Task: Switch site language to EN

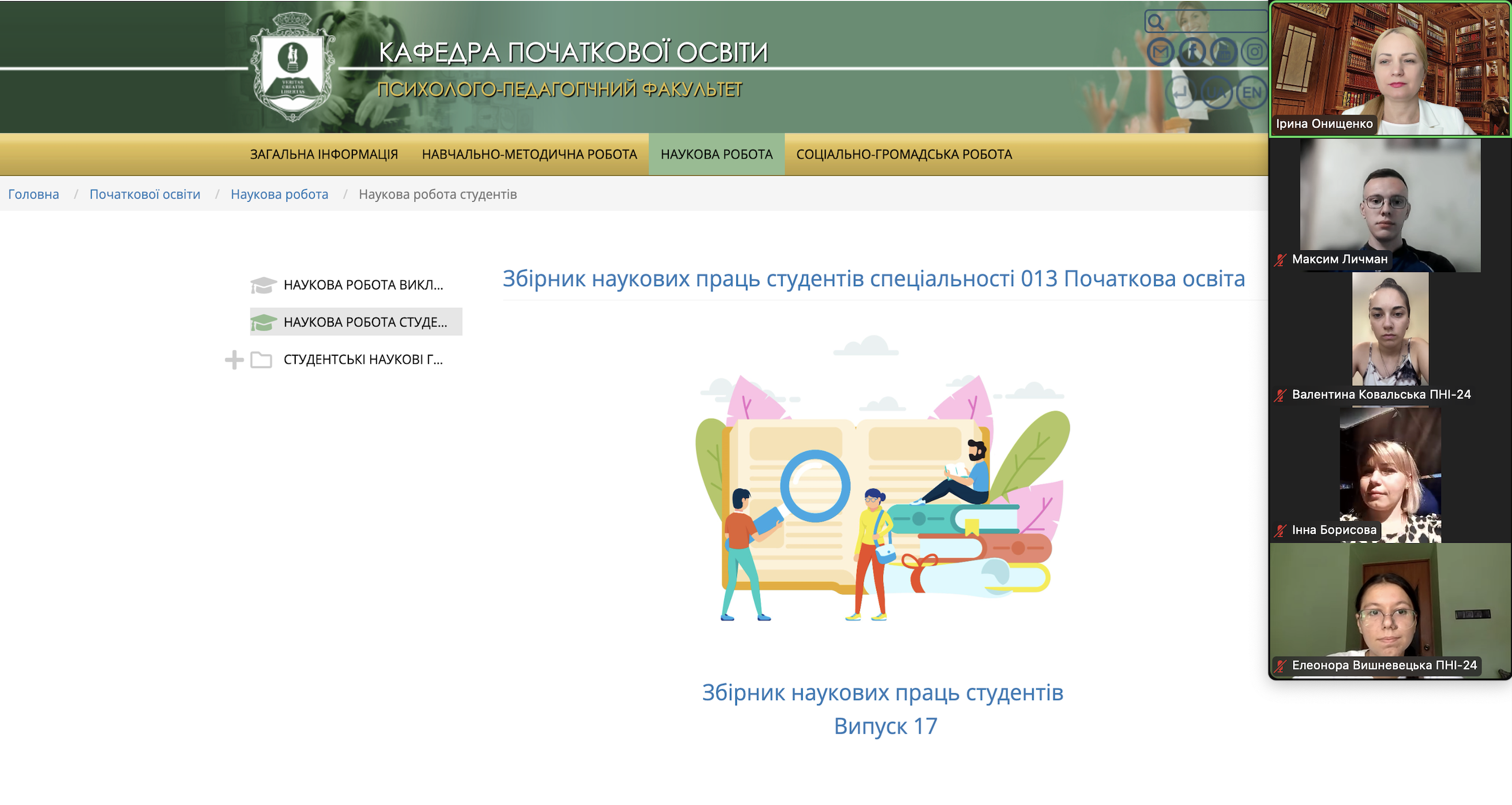Action: 1251,93
